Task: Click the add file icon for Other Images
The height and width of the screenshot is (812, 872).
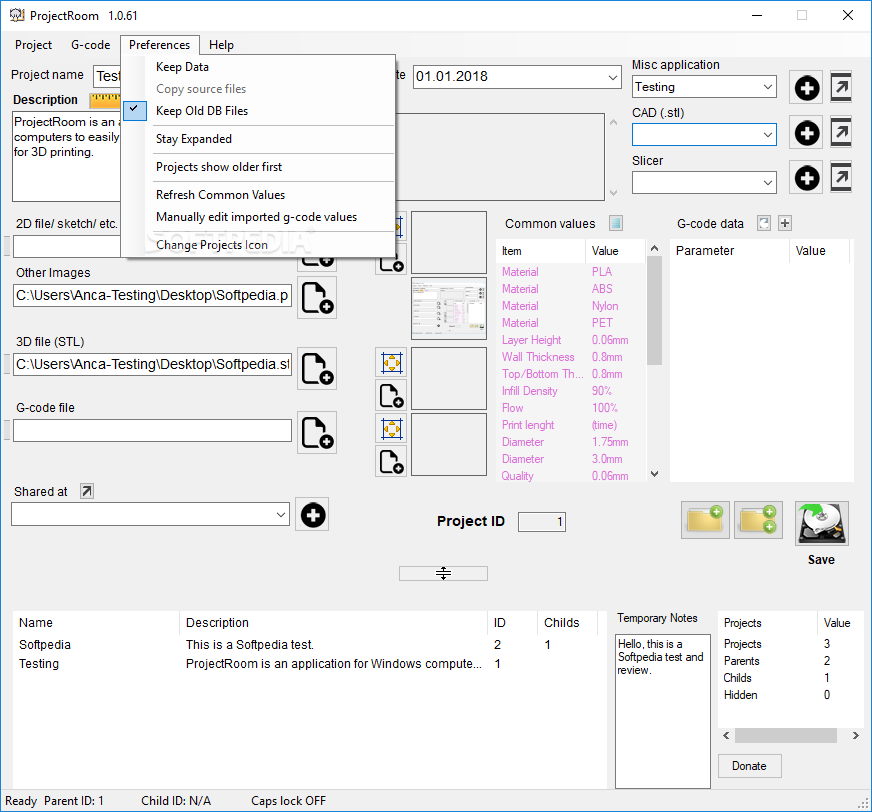Action: pos(317,298)
